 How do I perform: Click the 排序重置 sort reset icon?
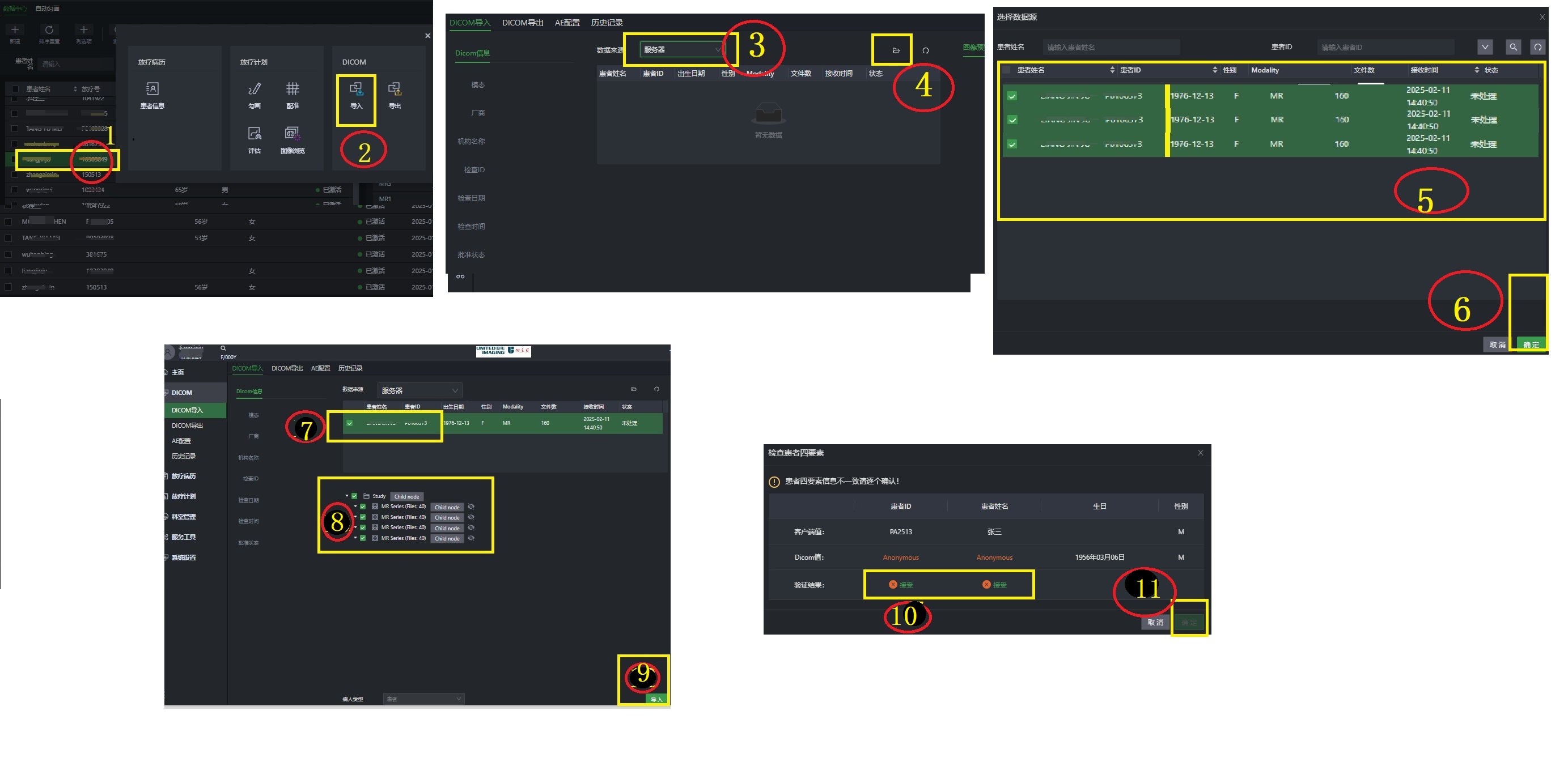(x=49, y=30)
